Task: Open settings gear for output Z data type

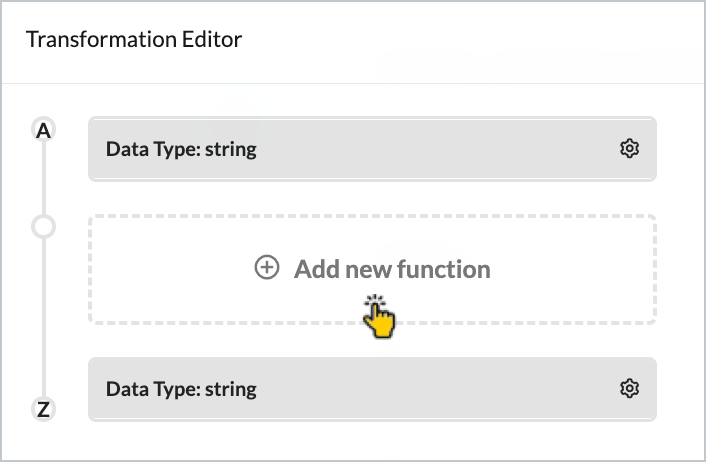Action: [x=629, y=388]
